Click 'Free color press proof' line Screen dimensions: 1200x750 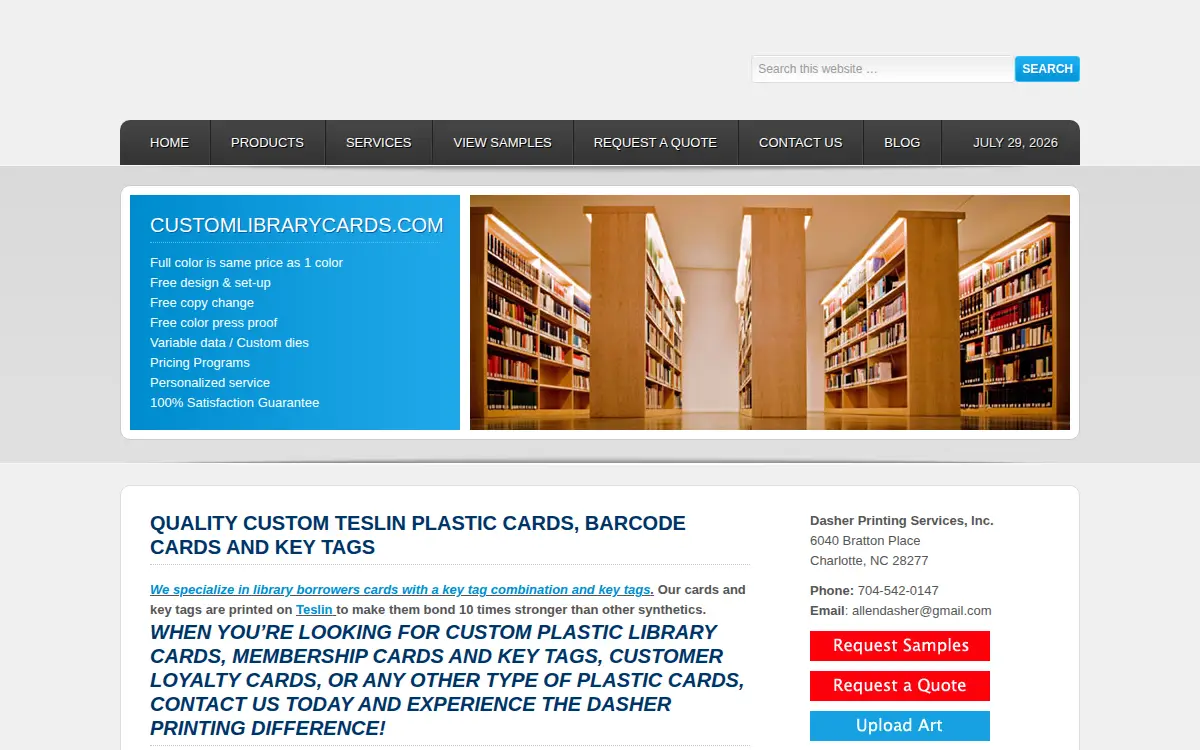pyautogui.click(x=214, y=323)
